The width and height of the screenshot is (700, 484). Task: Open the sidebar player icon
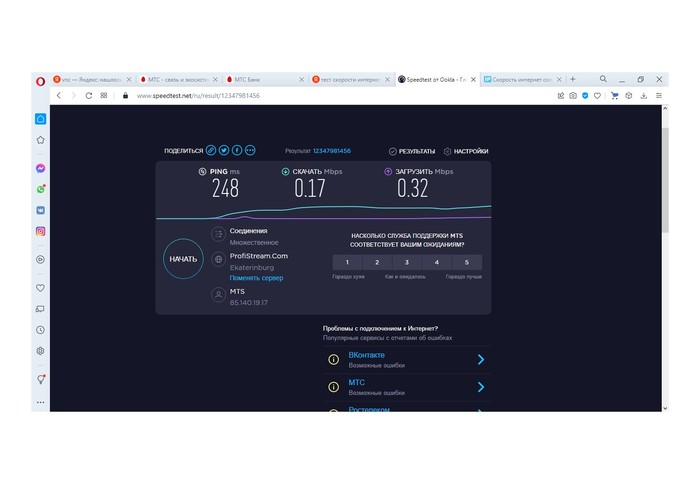[x=40, y=259]
